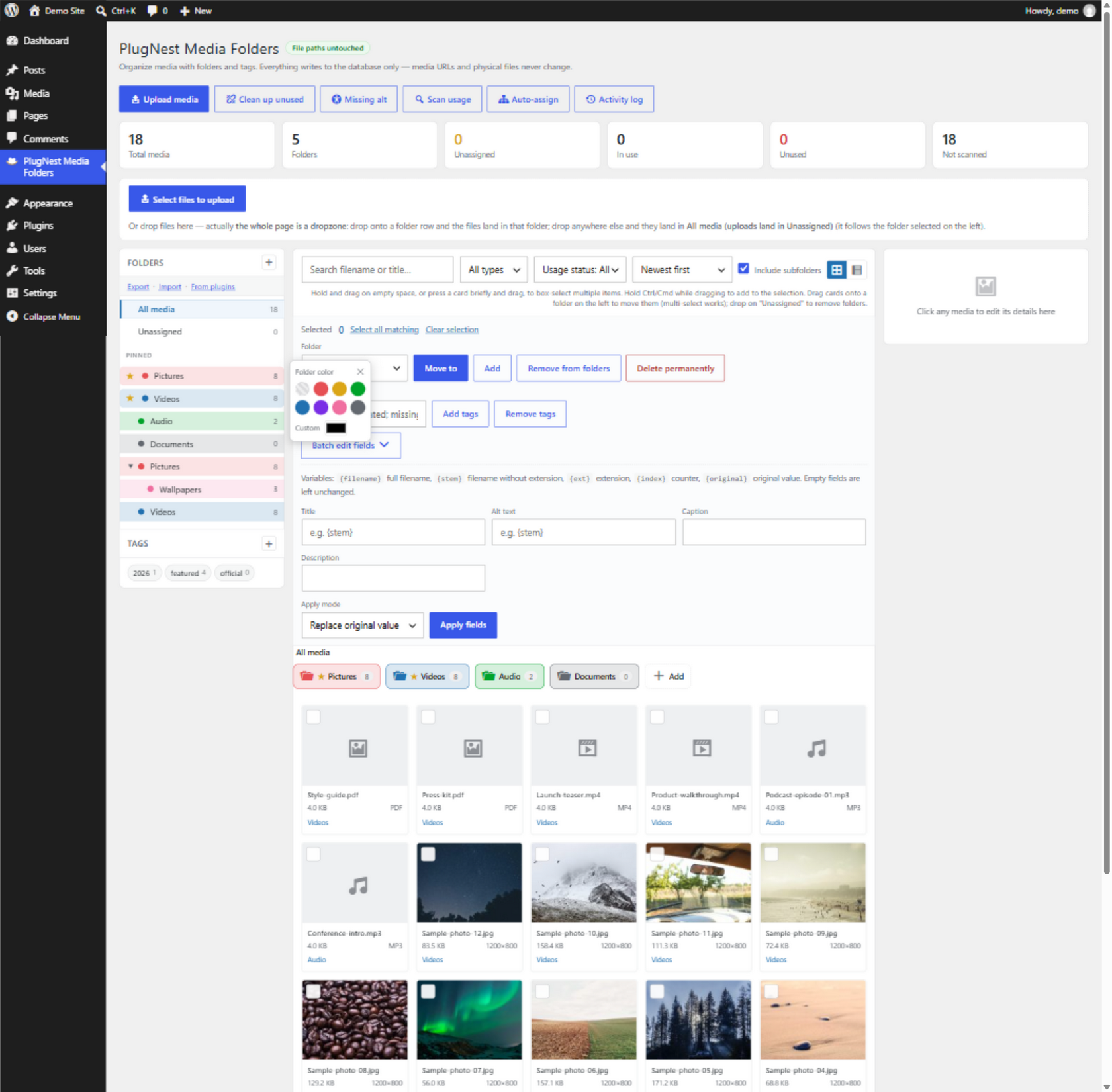Viewport: 1112px width, 1092px height.
Task: Click the plus icon to add tag
Action: click(269, 544)
